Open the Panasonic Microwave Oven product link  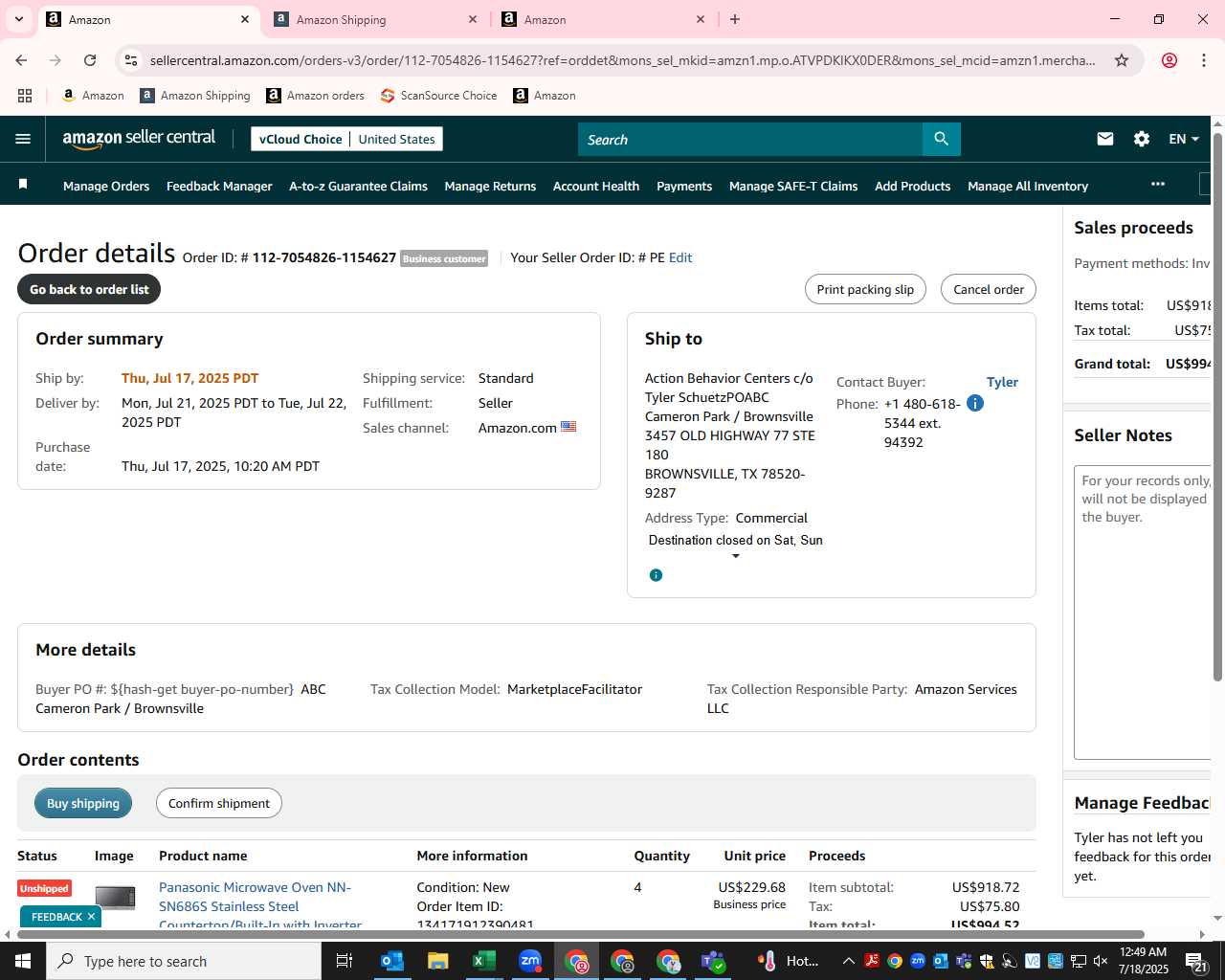(259, 905)
